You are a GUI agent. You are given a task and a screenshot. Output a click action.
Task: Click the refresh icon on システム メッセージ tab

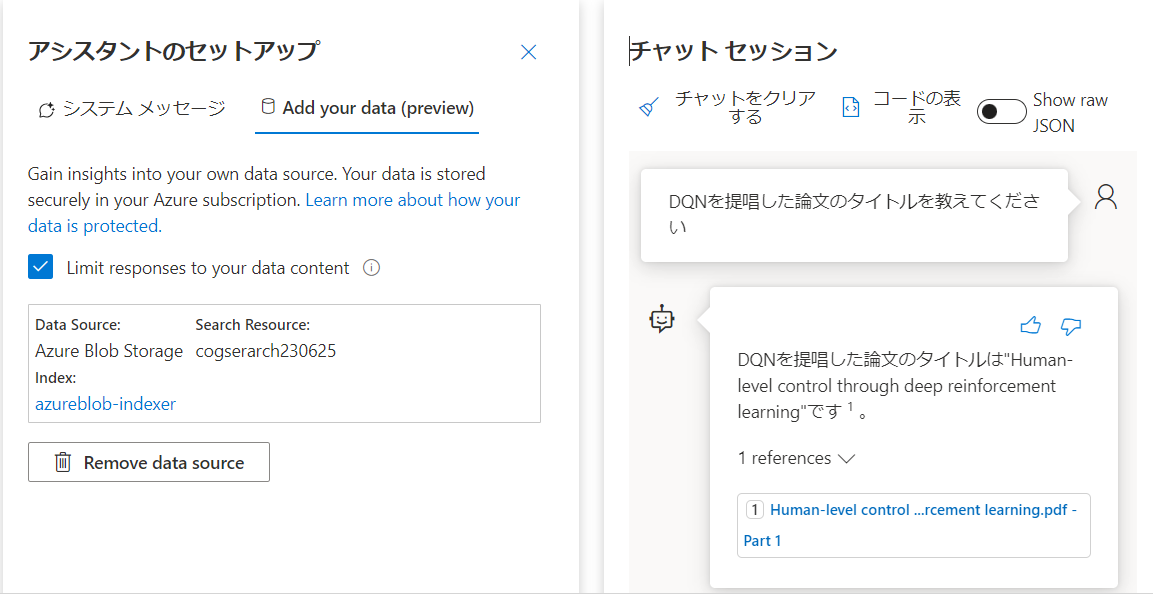click(46, 111)
